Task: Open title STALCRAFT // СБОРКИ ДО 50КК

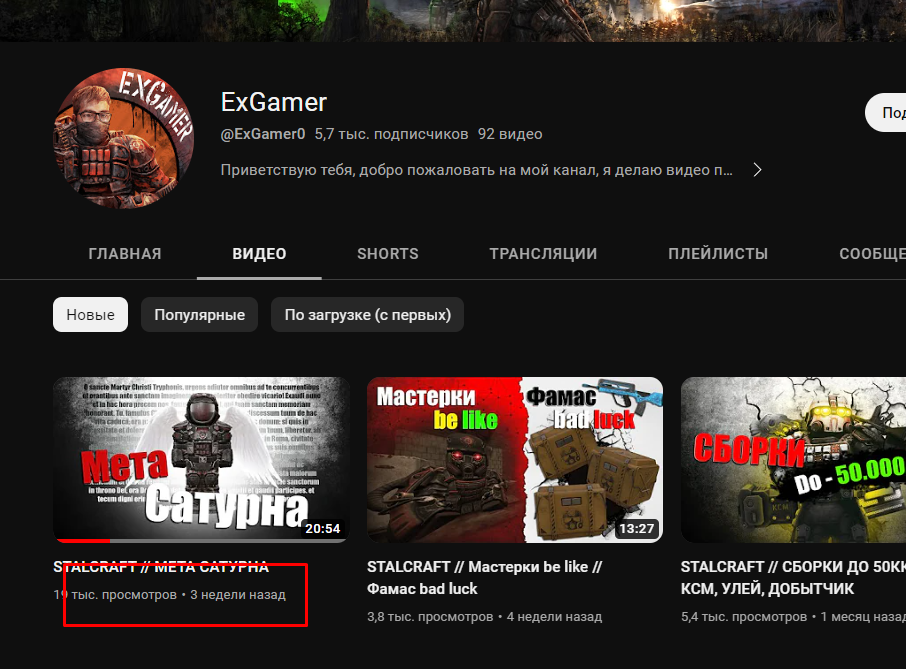Action: coord(793,578)
